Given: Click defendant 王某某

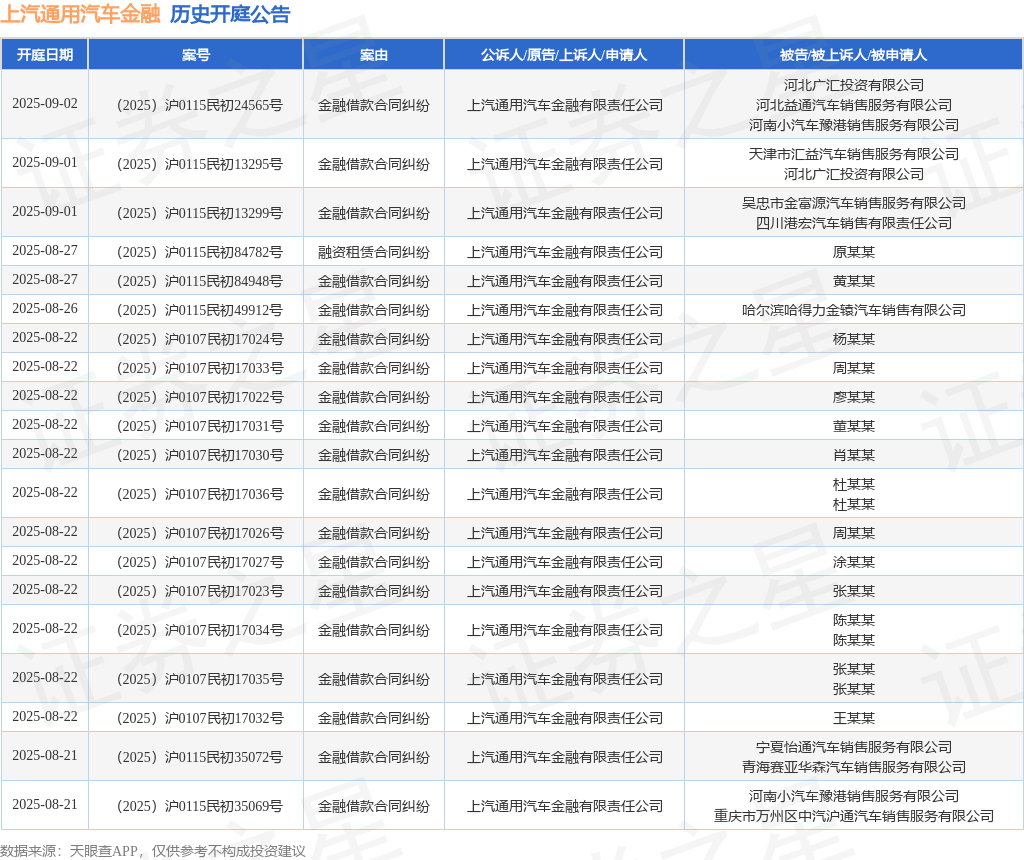Looking at the screenshot, I should 854,718.
